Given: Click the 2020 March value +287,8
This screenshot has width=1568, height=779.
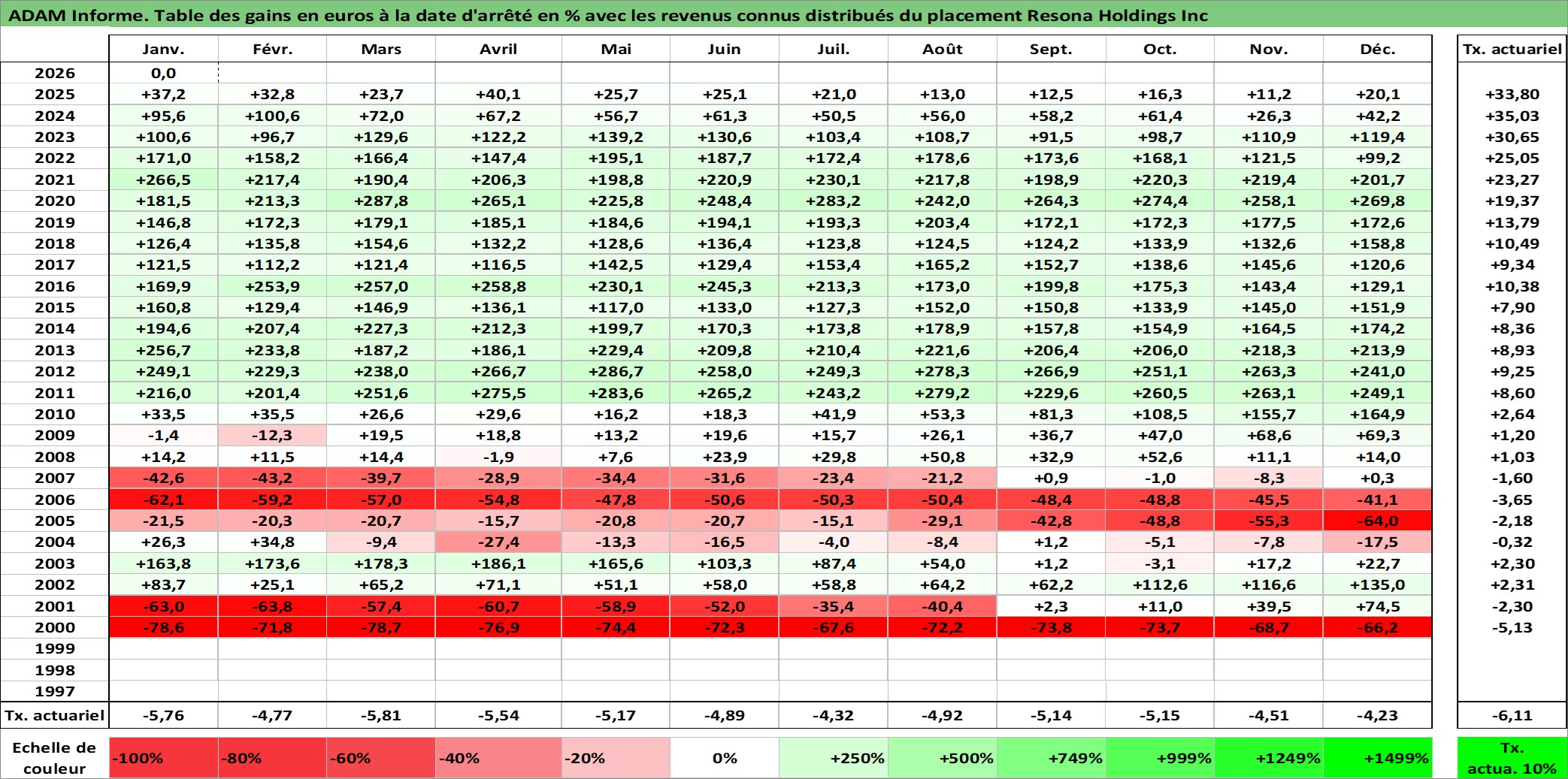Looking at the screenshot, I should pyautogui.click(x=381, y=201).
